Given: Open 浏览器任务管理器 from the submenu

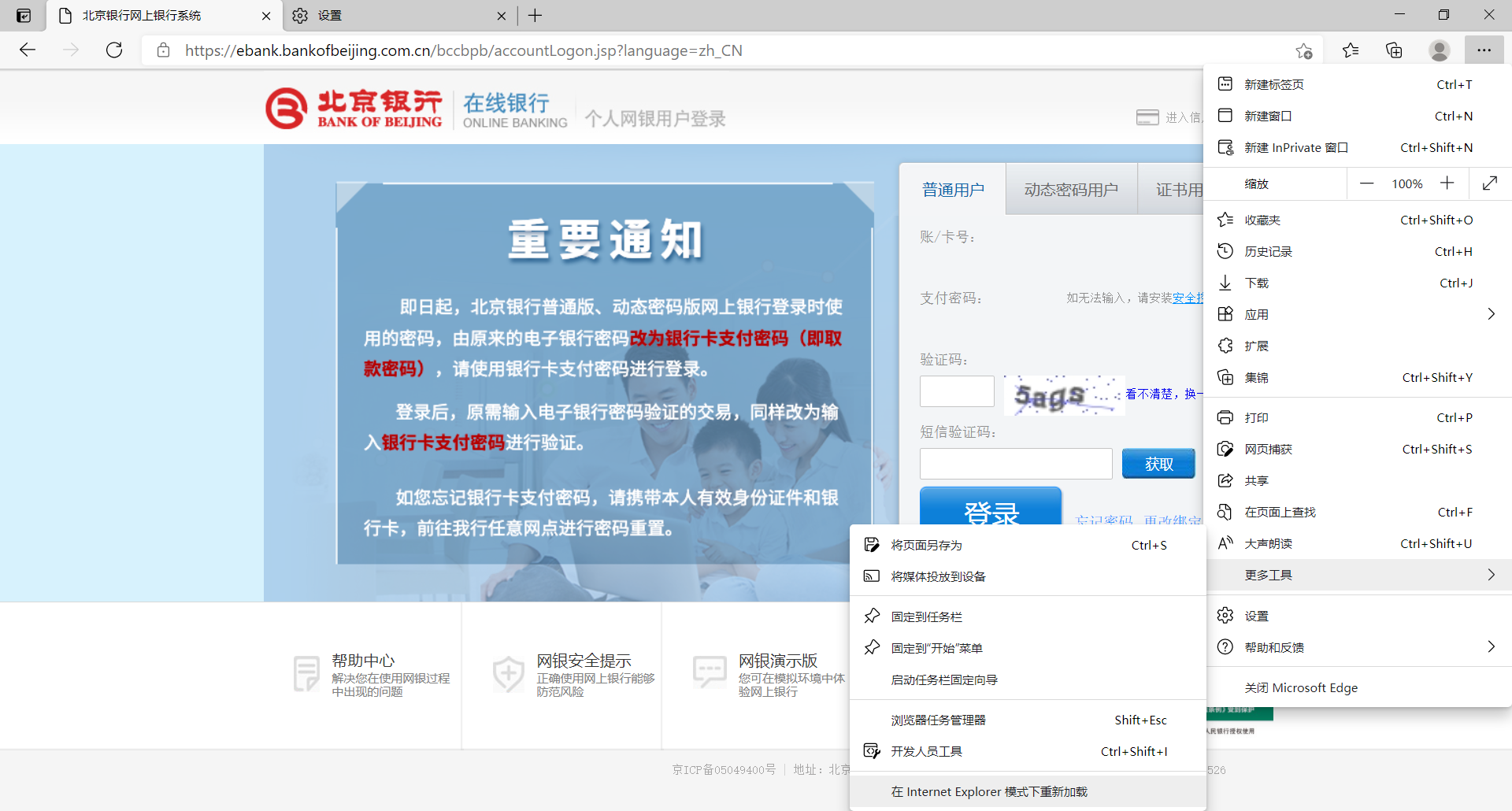Looking at the screenshot, I should pyautogui.click(x=1028, y=720).
